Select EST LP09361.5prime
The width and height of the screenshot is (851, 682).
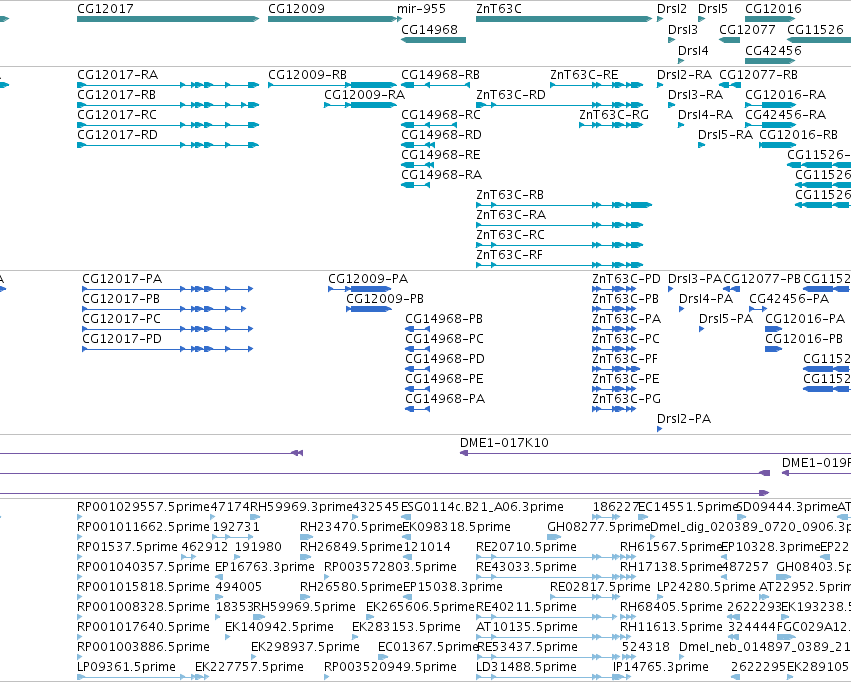click(x=126, y=667)
